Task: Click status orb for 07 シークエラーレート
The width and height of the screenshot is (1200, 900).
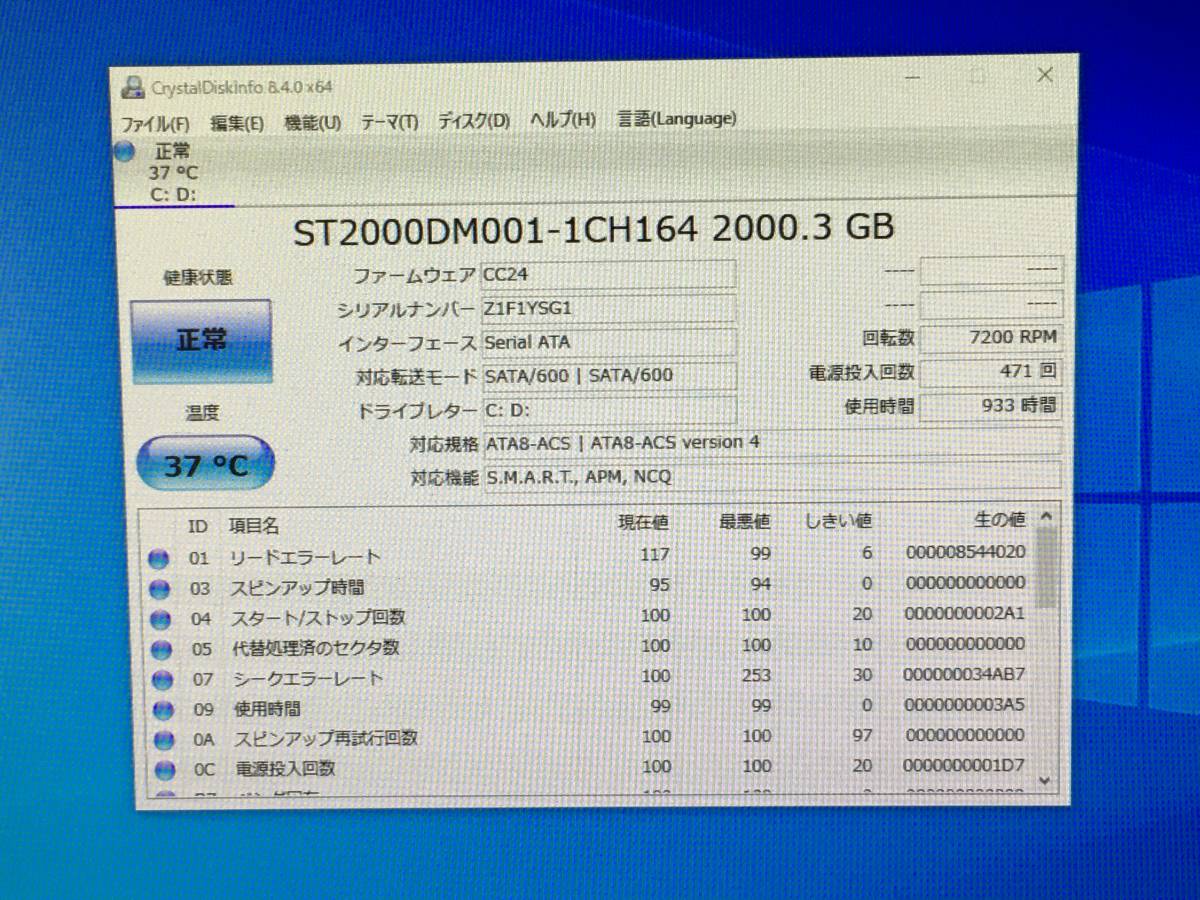Action: pos(160,680)
